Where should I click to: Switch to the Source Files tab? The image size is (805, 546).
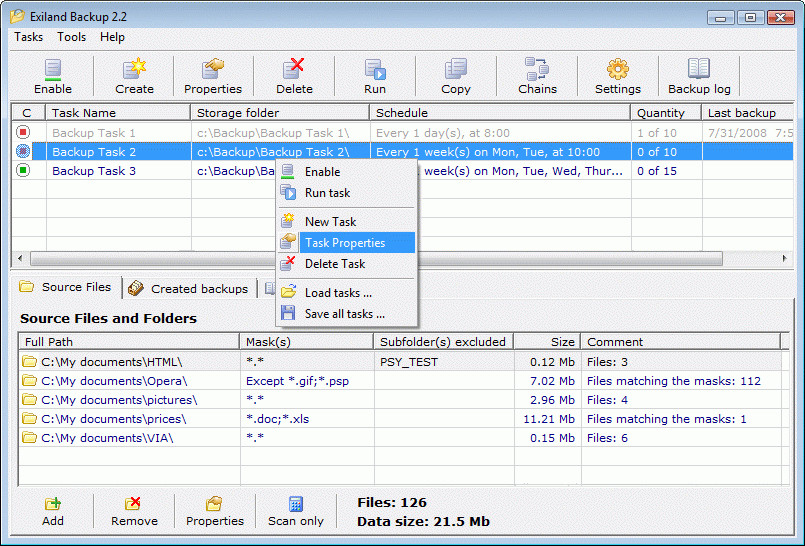coord(66,287)
